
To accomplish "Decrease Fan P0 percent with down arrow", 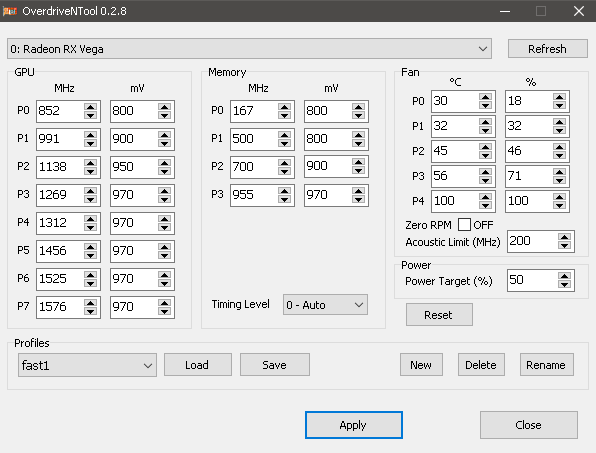I will point(559,105).
